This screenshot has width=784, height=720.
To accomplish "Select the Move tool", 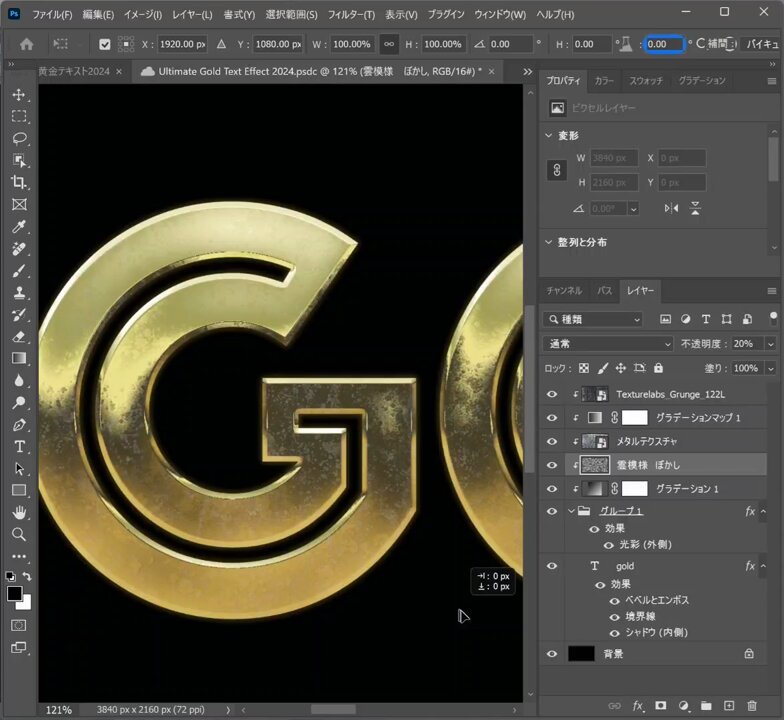I will click(19, 95).
